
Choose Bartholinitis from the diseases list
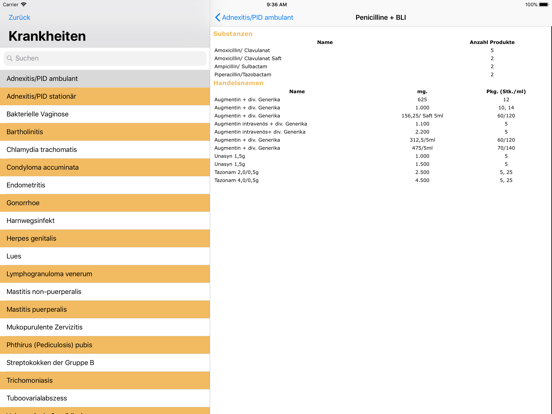coord(105,132)
